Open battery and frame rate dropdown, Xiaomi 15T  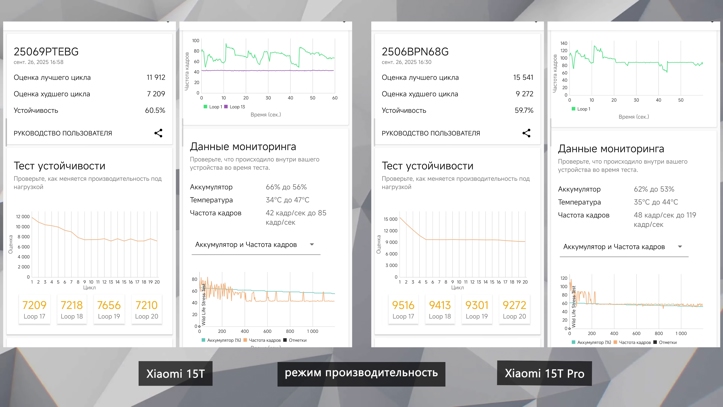coord(255,245)
